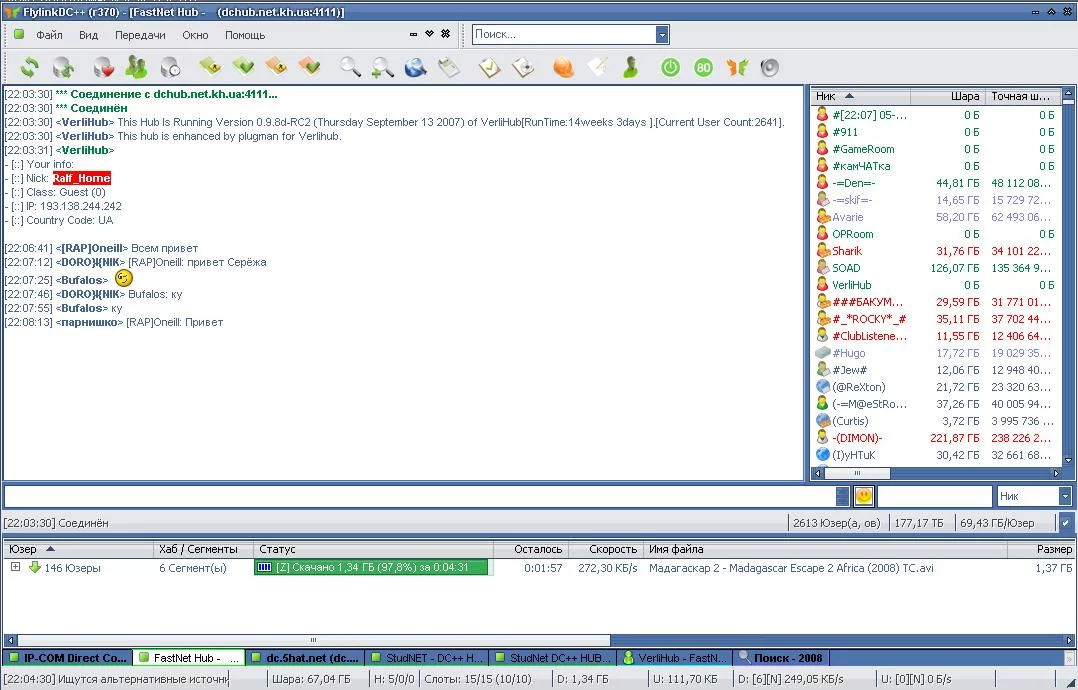Click the green '80' limiter icon
1078x690 pixels.
703,67
